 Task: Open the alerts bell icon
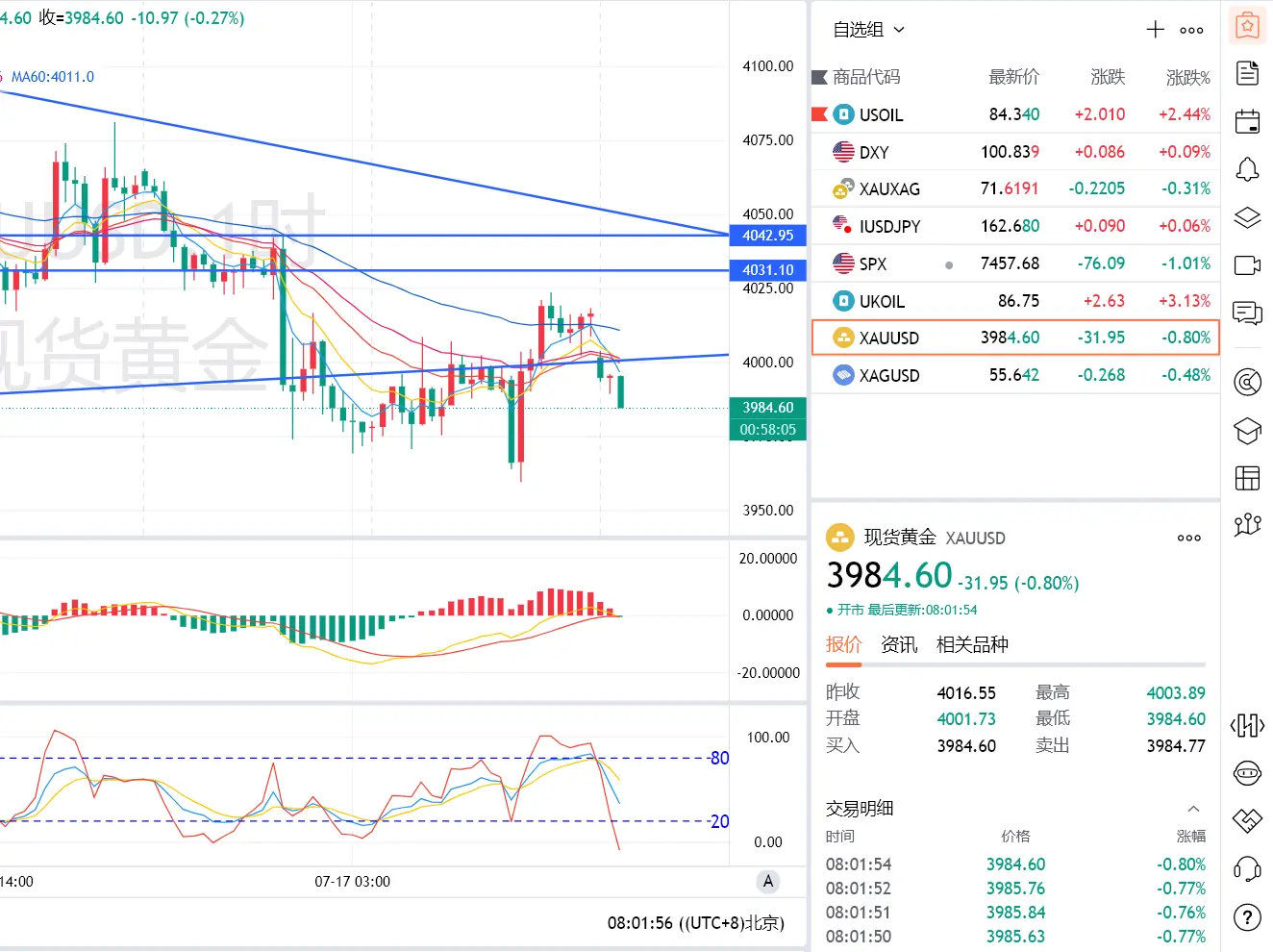pyautogui.click(x=1247, y=169)
